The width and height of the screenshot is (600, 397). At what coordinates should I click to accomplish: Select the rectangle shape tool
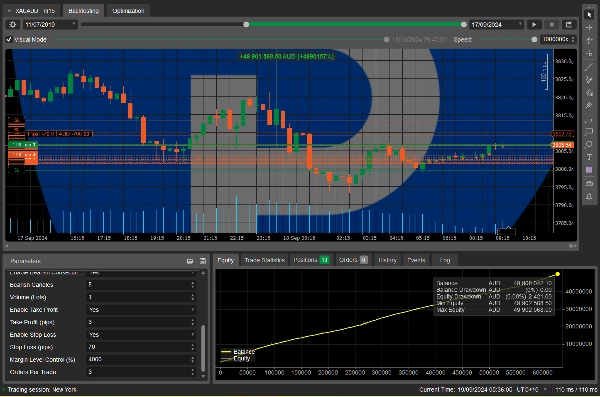589,131
